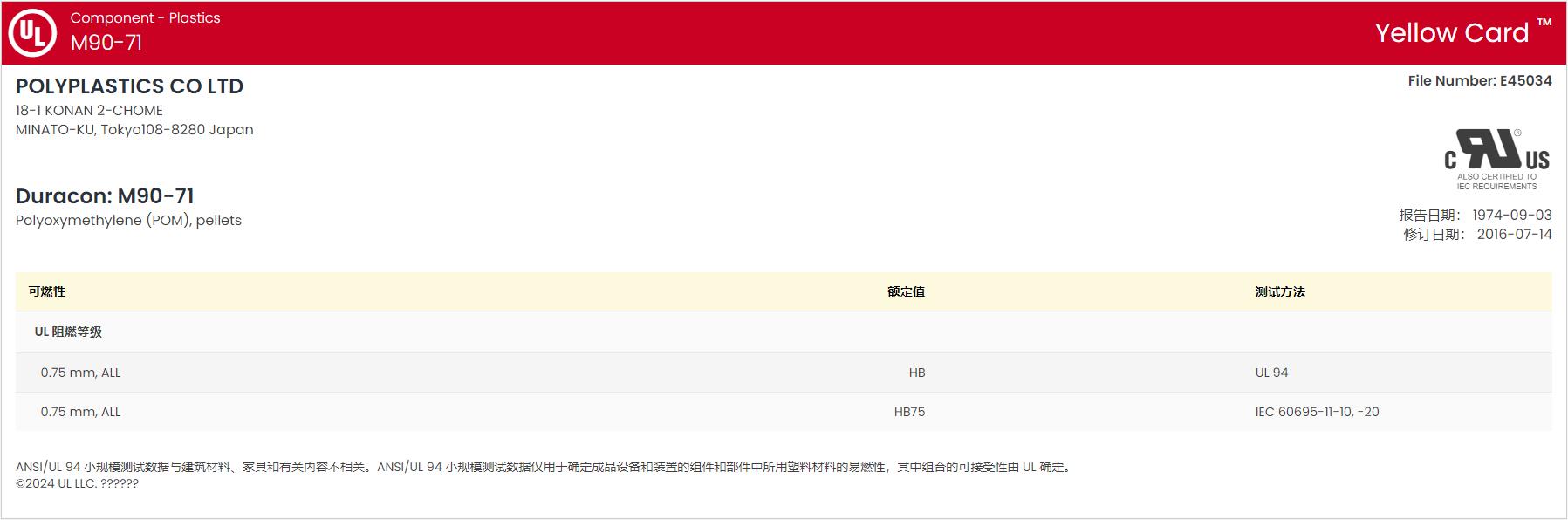Click the UL logo in header
This screenshot has width=1568, height=520.
[32, 33]
